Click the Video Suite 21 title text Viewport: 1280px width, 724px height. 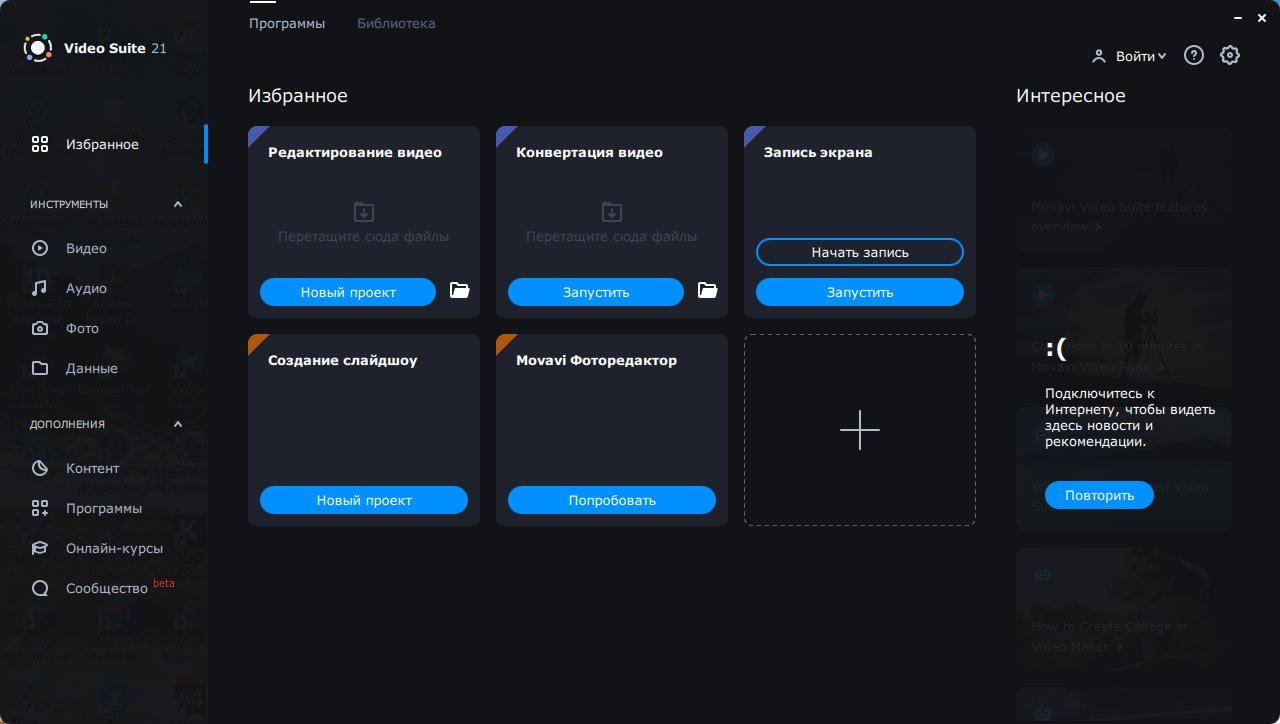tap(115, 48)
